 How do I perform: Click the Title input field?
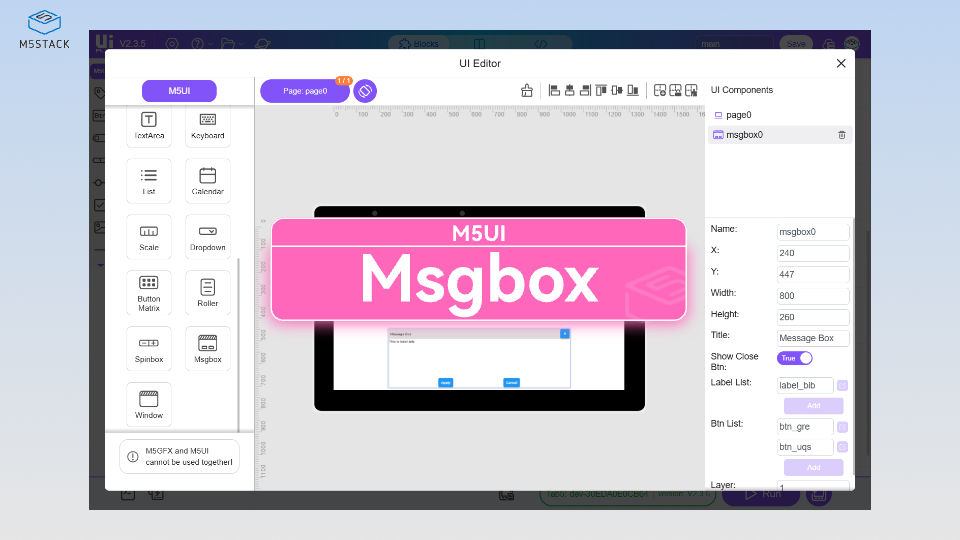click(813, 338)
